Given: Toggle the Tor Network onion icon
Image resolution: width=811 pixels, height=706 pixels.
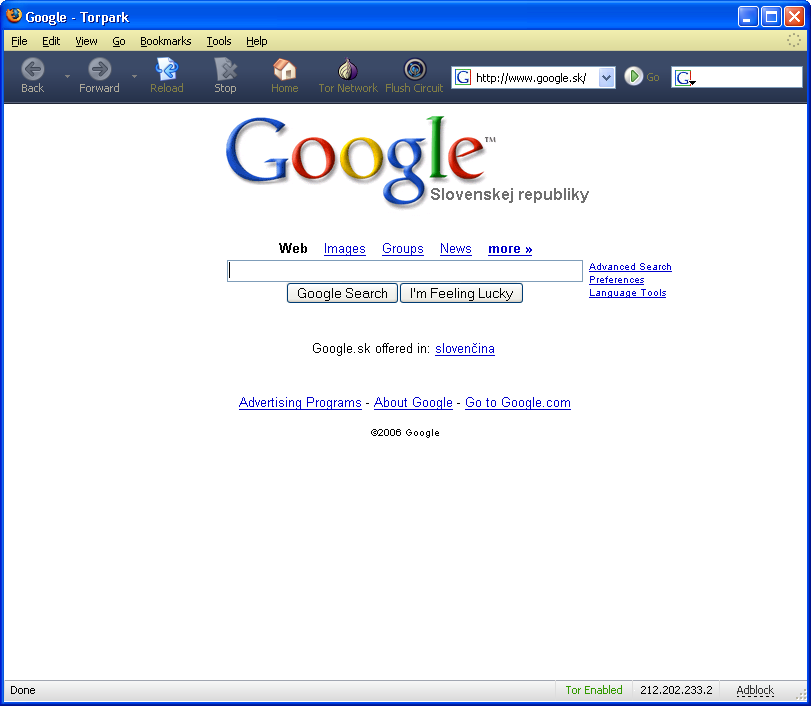Looking at the screenshot, I should pyautogui.click(x=348, y=69).
